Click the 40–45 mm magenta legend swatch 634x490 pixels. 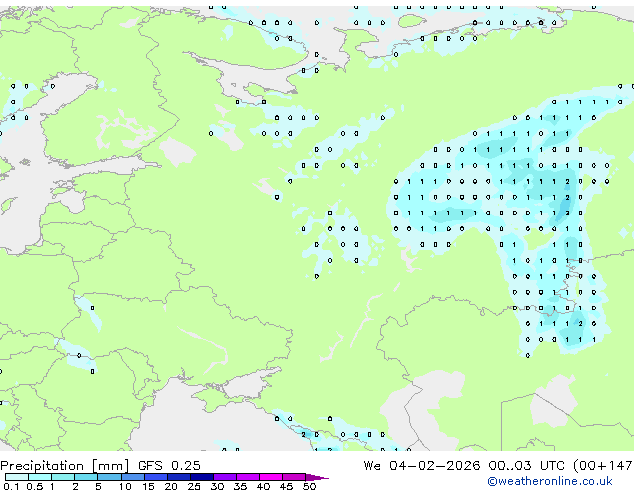coord(271,477)
